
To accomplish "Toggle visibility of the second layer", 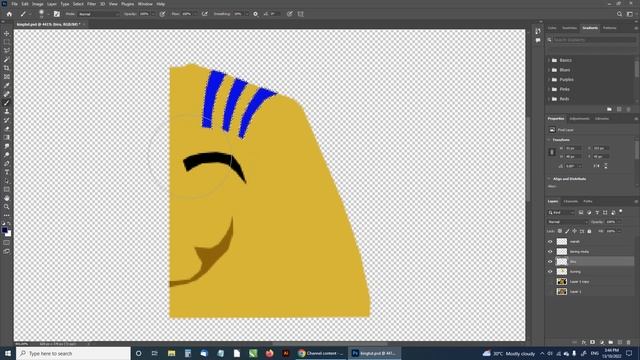I will click(x=550, y=251).
